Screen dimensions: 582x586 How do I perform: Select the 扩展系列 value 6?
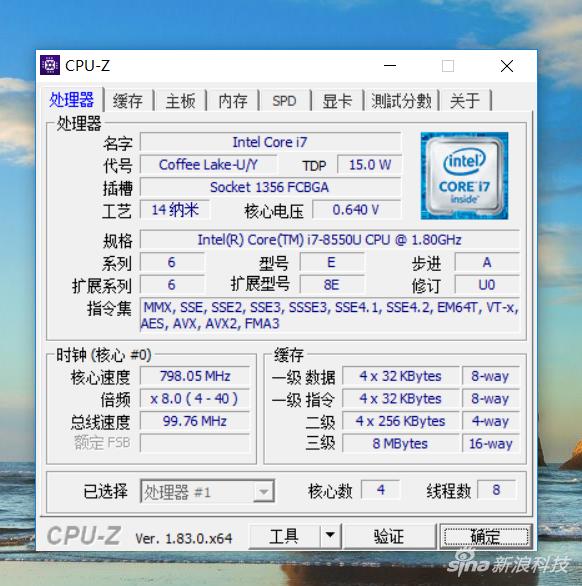click(x=172, y=285)
